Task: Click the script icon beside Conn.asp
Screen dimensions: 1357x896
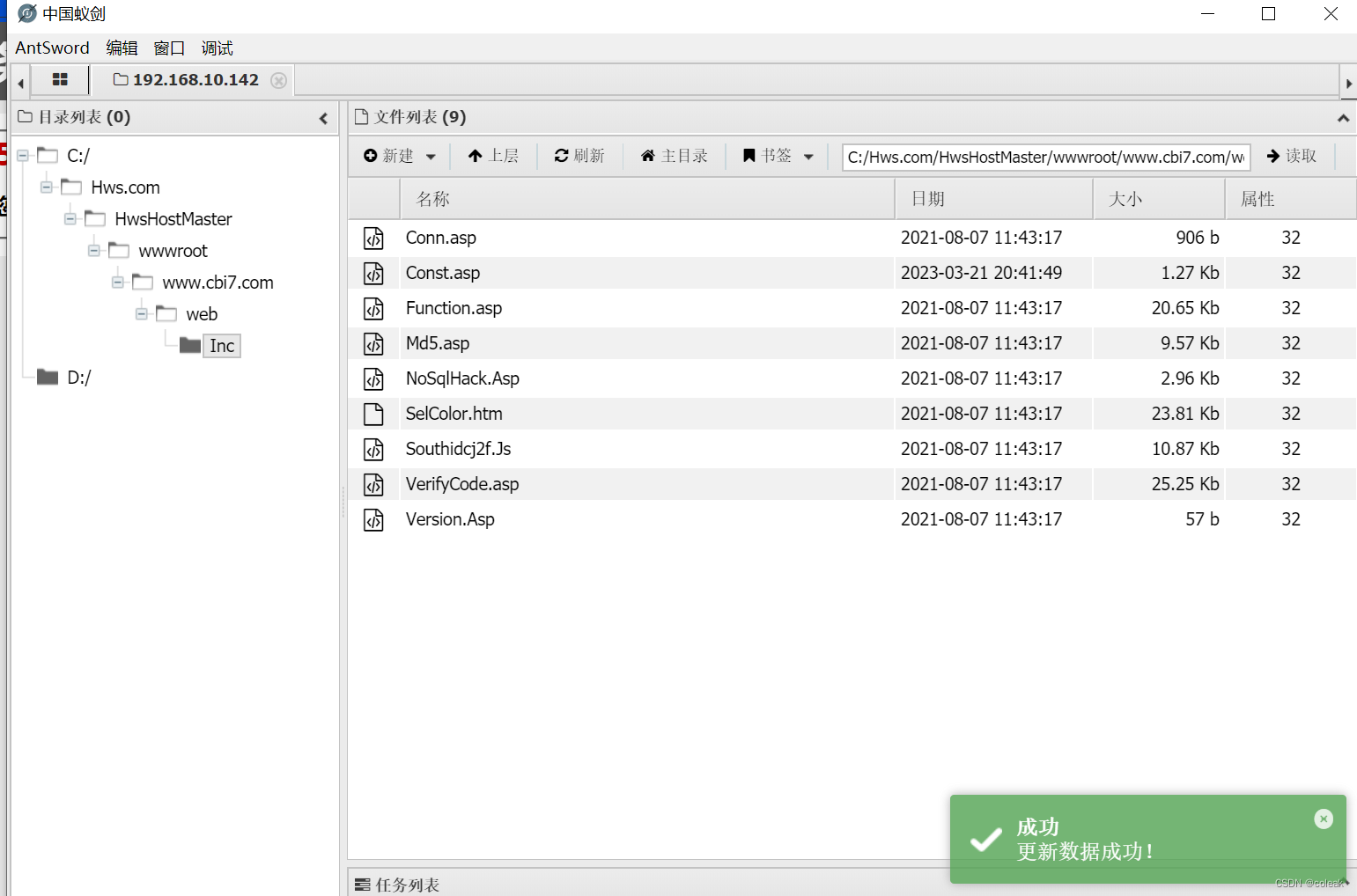Action: (374, 238)
